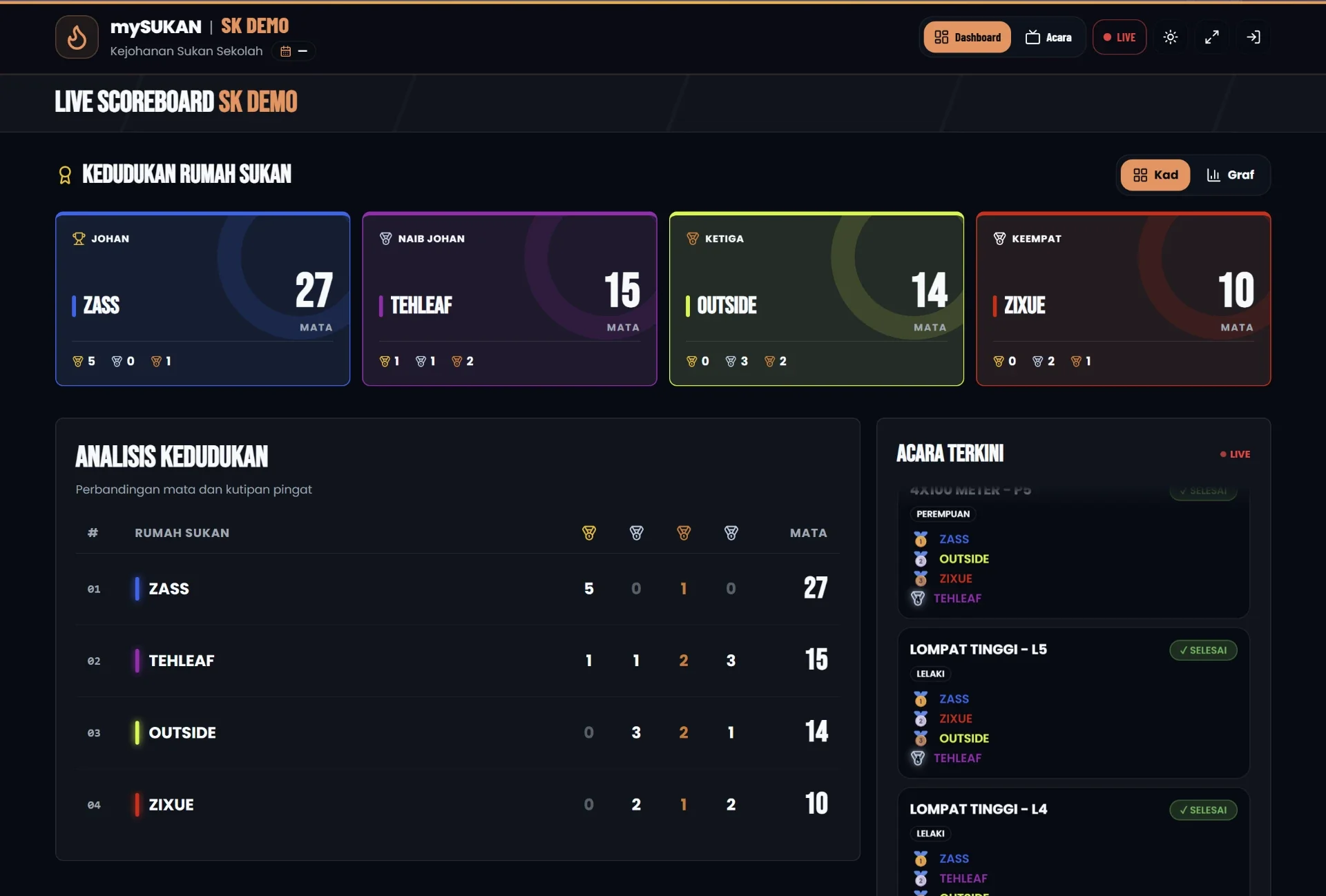Click the bronze medal column header icon
This screenshot has height=896, width=1326.
684,533
